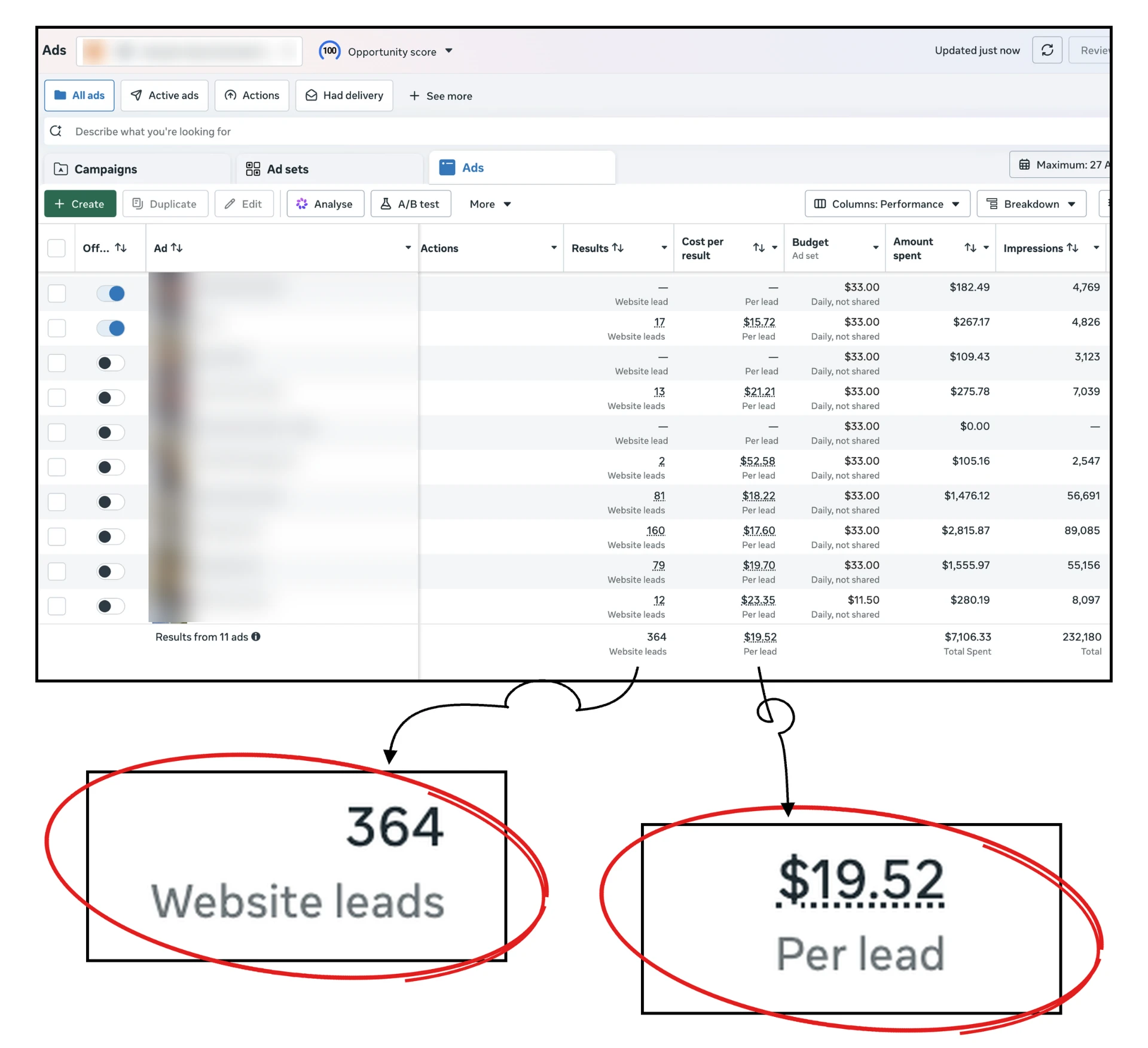
Task: Click the 232,180 total impressions value
Action: tap(1082, 637)
